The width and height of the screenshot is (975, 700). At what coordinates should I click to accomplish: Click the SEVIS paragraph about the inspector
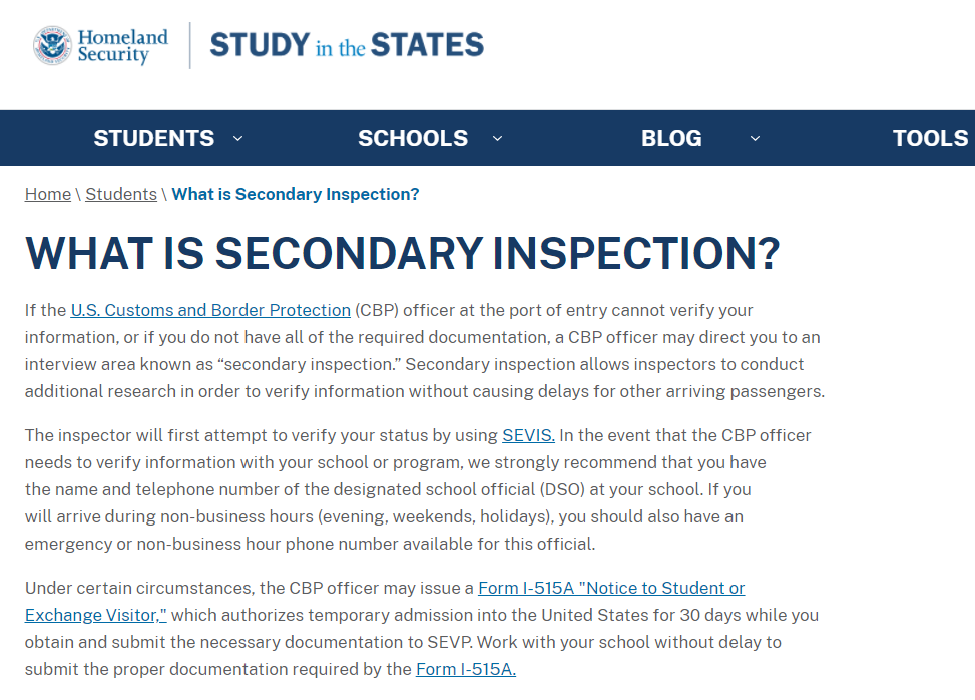tap(418, 490)
